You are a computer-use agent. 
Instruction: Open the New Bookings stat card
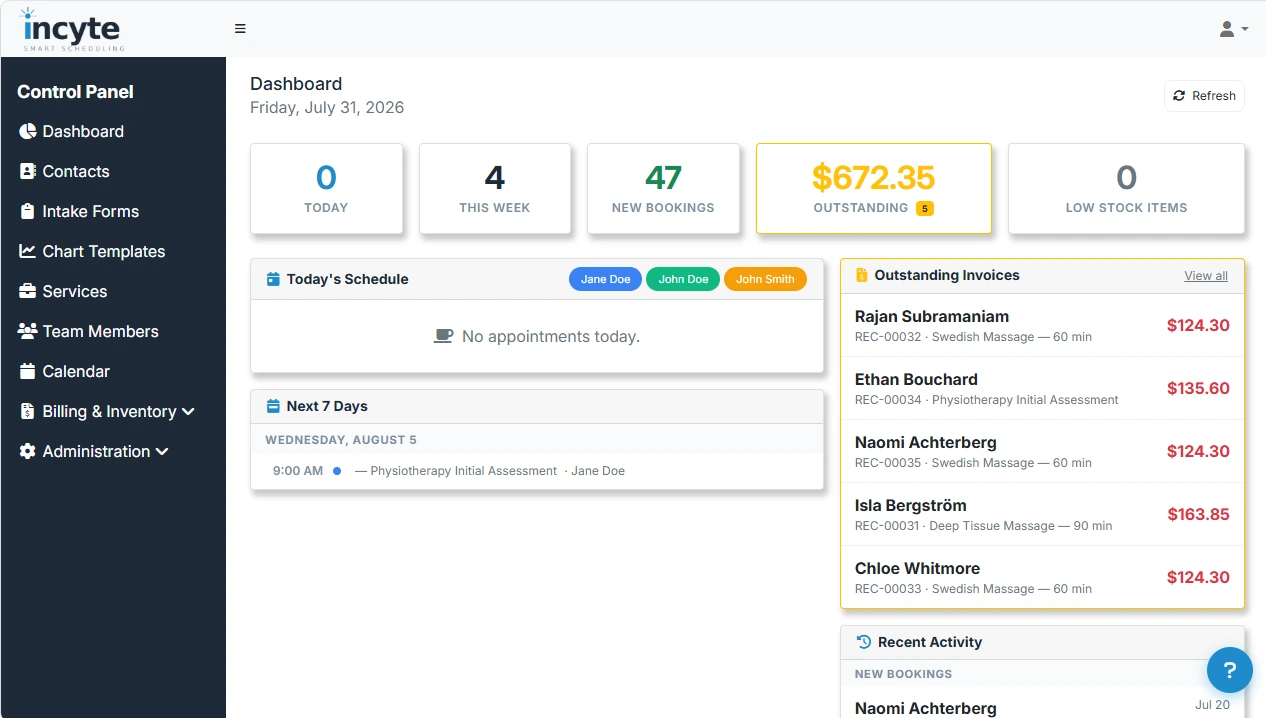pyautogui.click(x=663, y=189)
